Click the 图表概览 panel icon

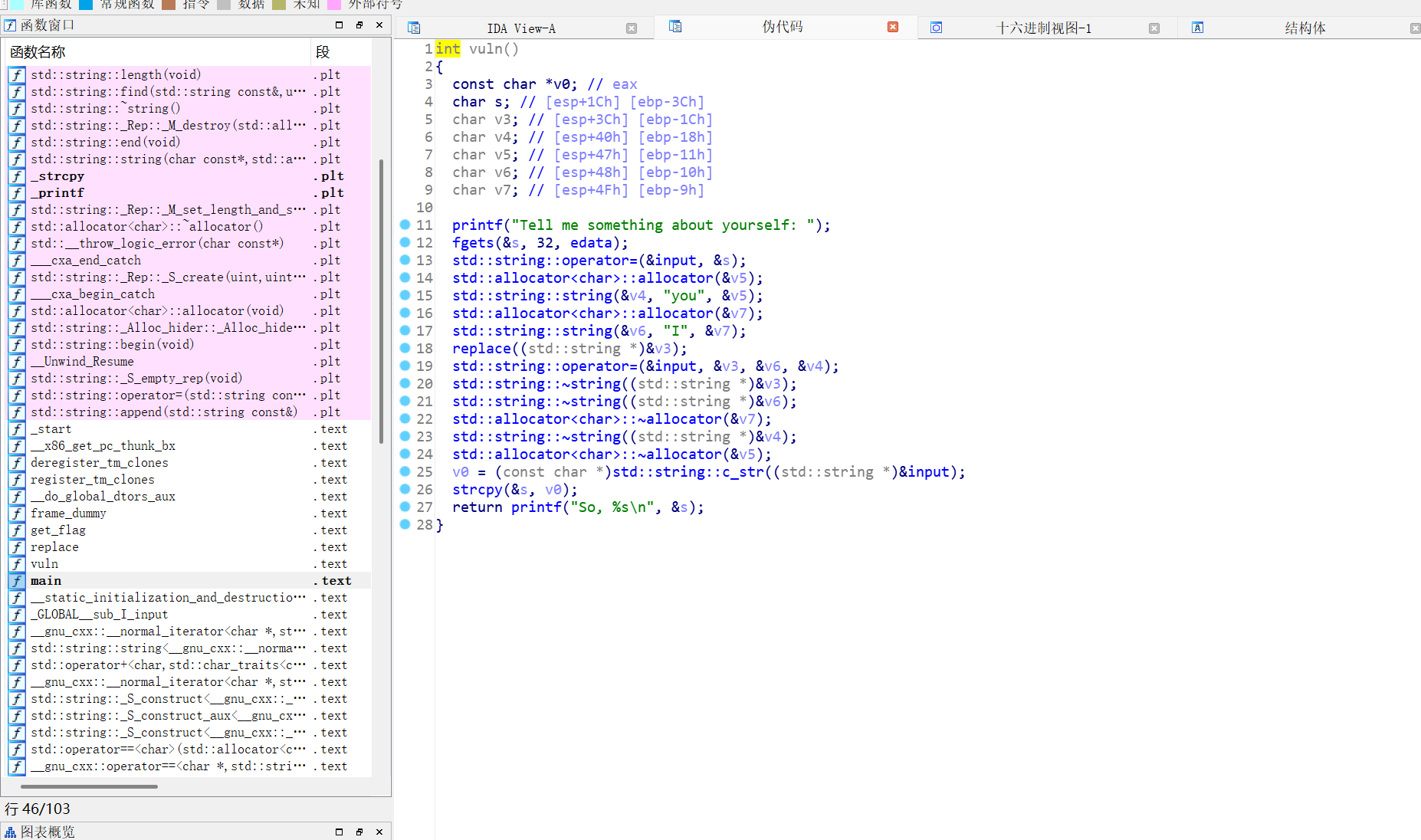pyautogui.click(x=10, y=832)
